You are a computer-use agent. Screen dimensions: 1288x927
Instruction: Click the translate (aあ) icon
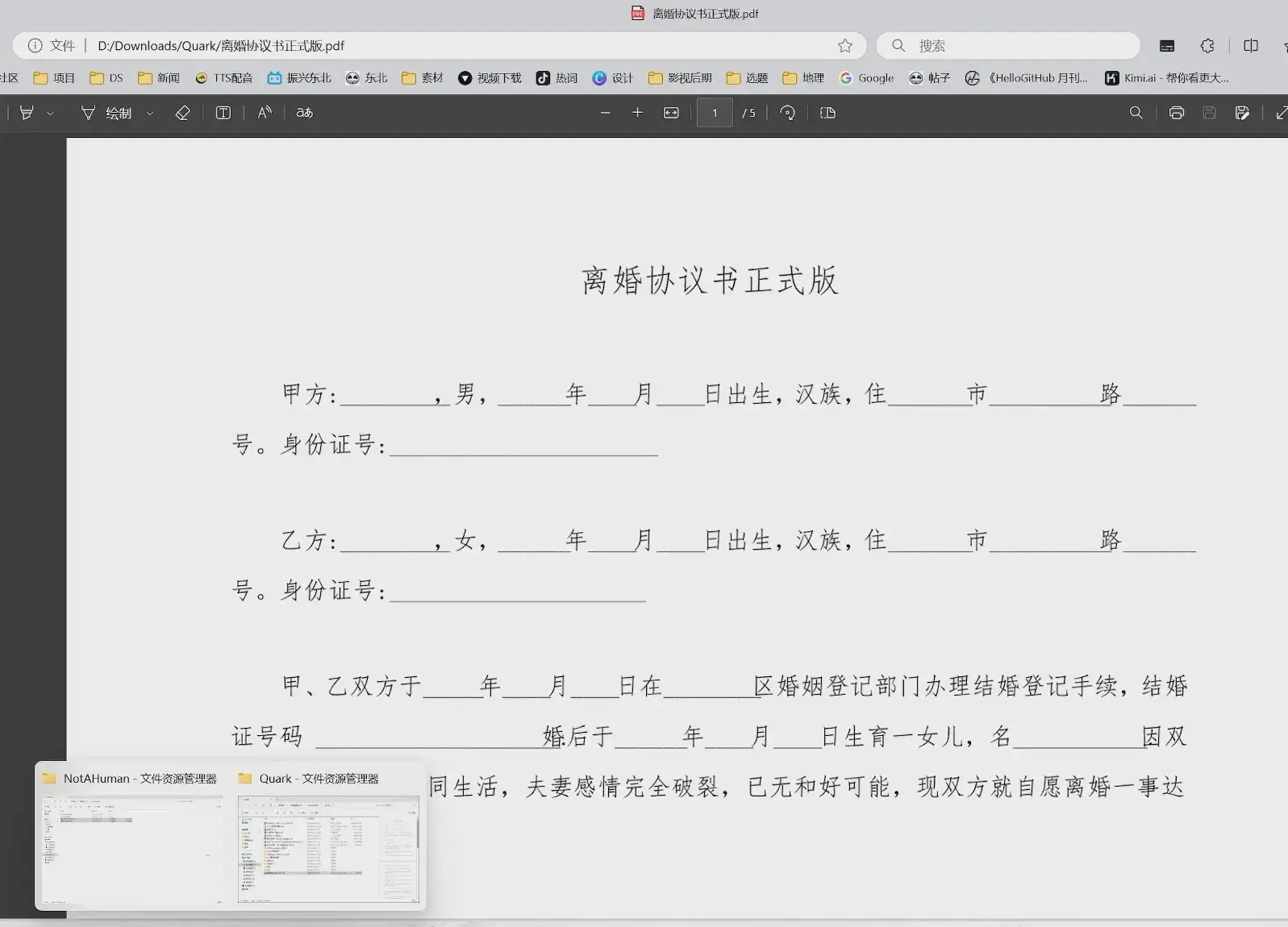(304, 113)
